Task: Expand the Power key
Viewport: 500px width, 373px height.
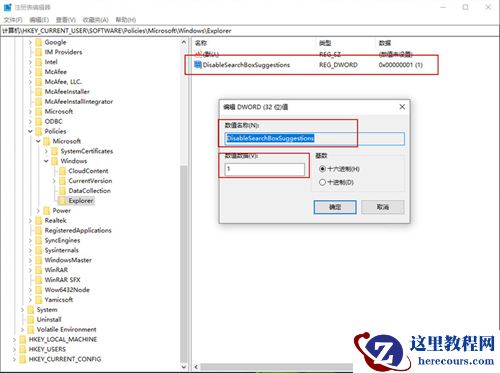Action: click(38, 211)
